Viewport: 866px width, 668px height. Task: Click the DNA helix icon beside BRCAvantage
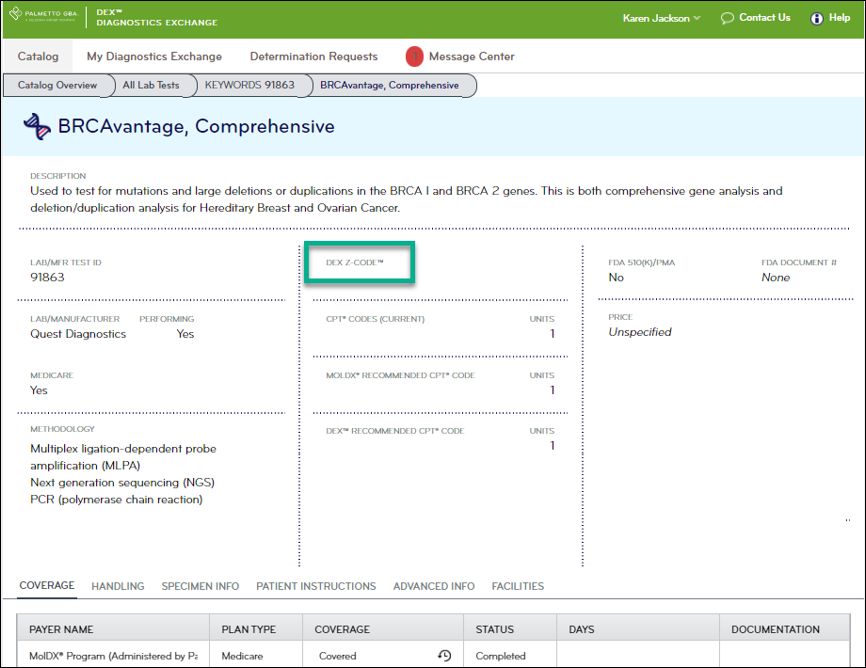tap(38, 126)
